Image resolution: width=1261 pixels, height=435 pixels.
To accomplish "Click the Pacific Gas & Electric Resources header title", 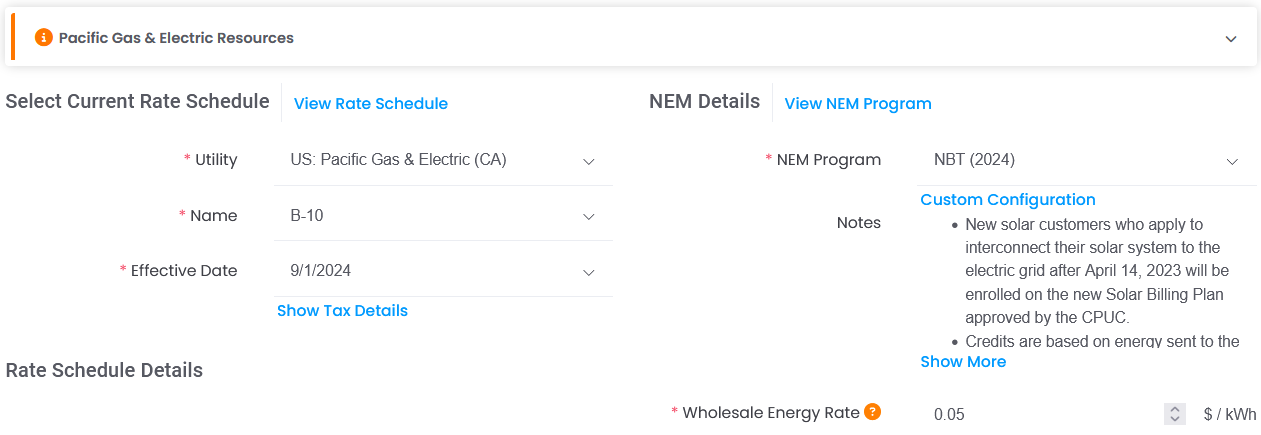I will pos(176,38).
